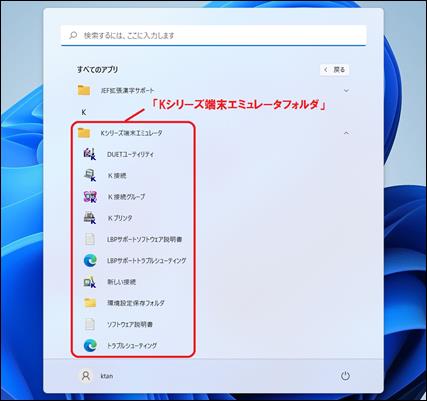Open the Edge icon beside トラブルシューティング
427x401 pixels.
click(x=90, y=345)
